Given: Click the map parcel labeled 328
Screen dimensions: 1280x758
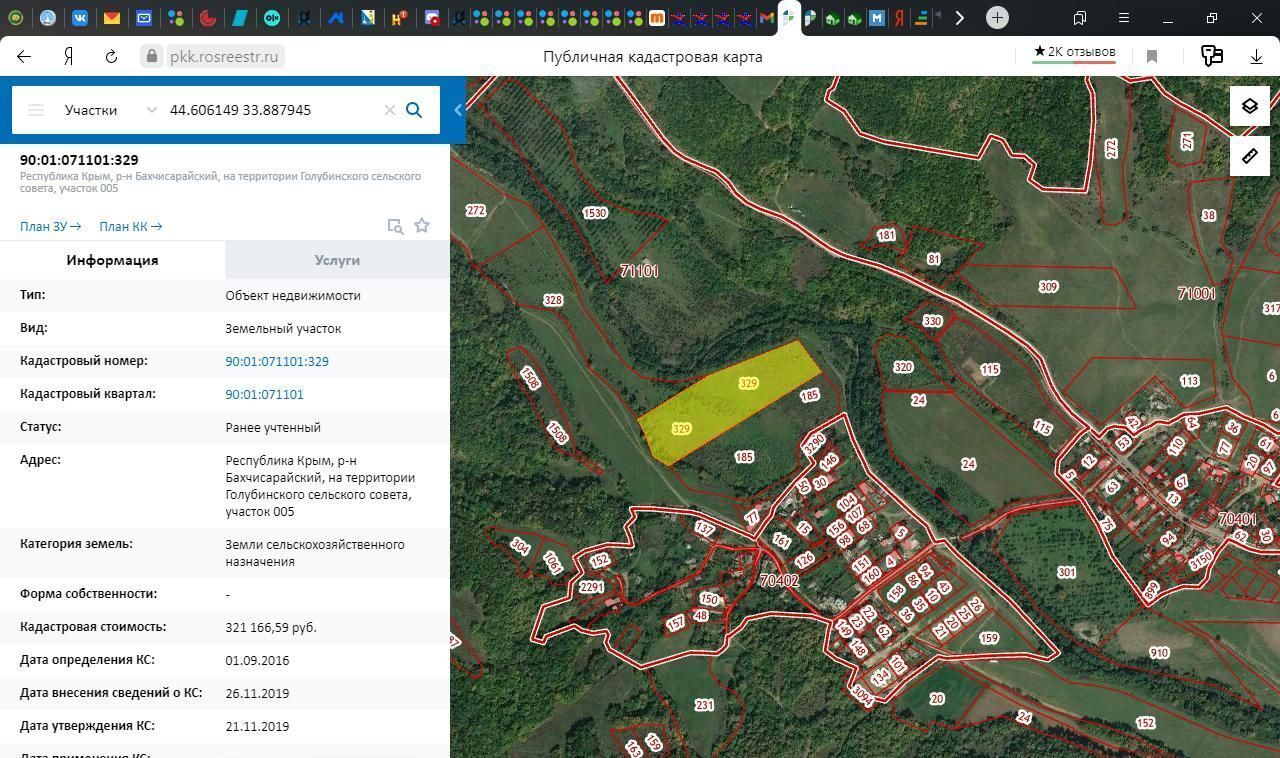Looking at the screenshot, I should point(553,300).
